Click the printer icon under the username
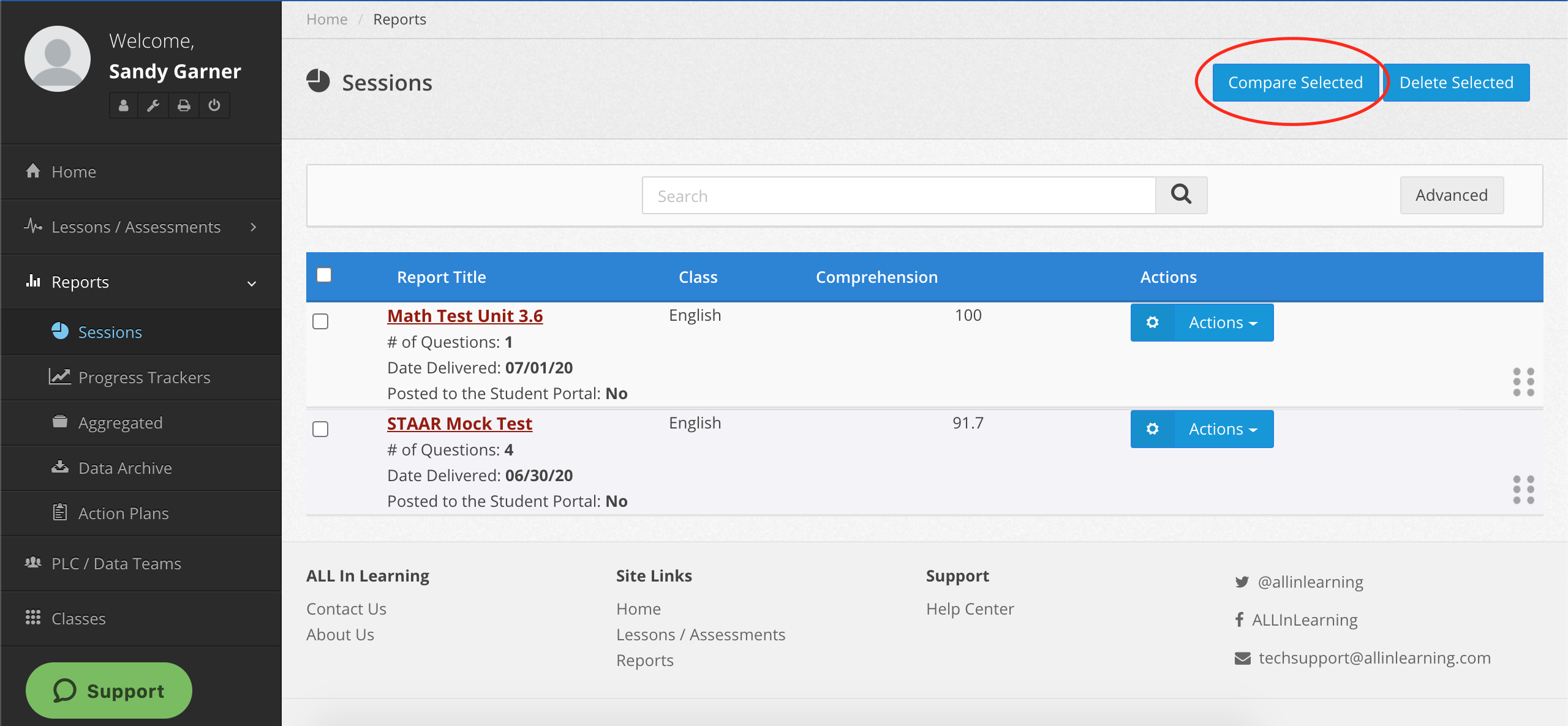Image resolution: width=1568 pixels, height=726 pixels. [x=184, y=106]
